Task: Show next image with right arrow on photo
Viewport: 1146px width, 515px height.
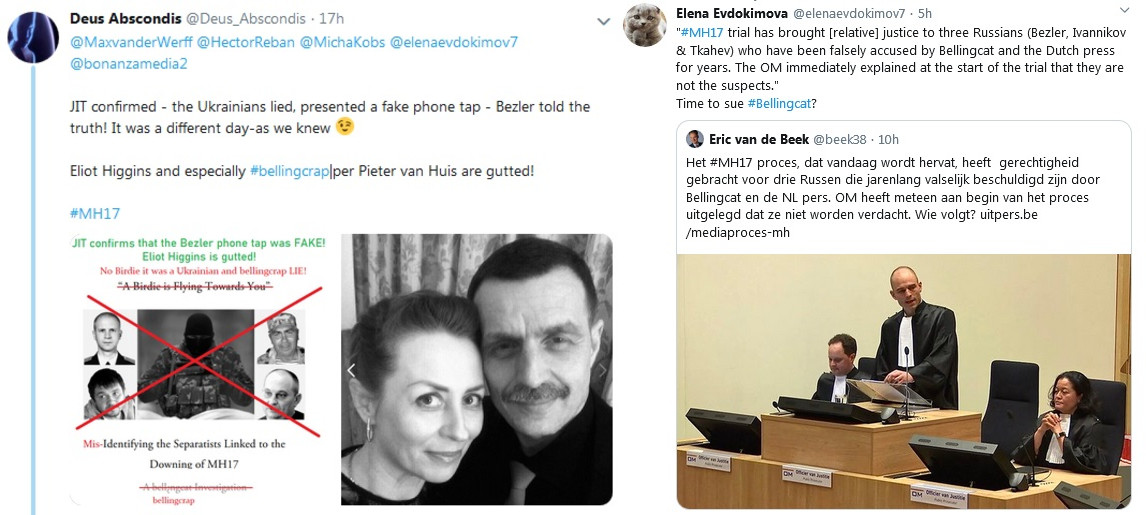Action: click(603, 370)
